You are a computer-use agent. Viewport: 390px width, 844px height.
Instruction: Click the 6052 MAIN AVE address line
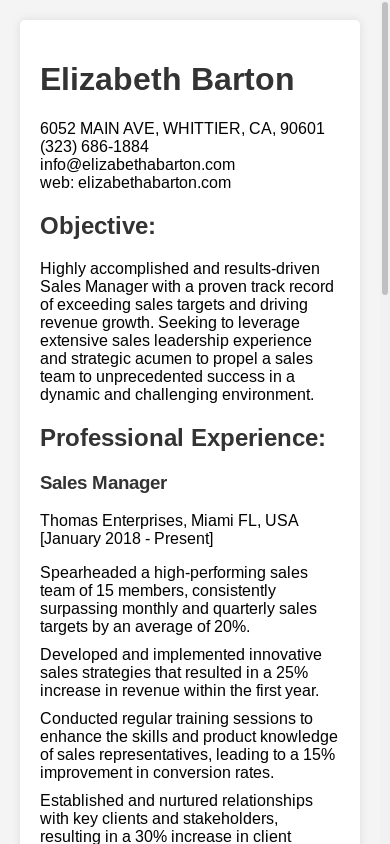click(x=182, y=129)
